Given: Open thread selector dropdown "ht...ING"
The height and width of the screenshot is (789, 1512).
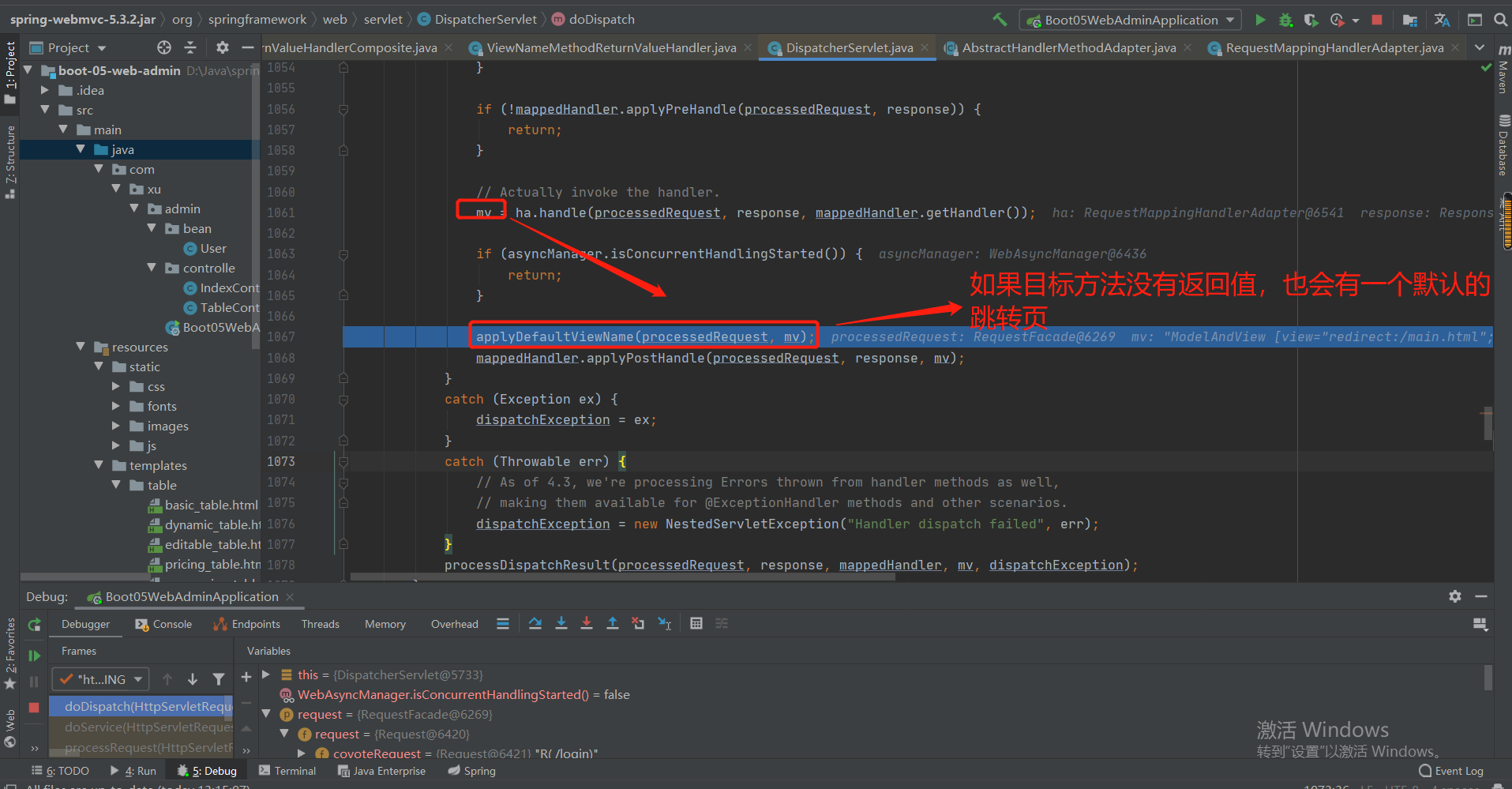Looking at the screenshot, I should pyautogui.click(x=100, y=678).
